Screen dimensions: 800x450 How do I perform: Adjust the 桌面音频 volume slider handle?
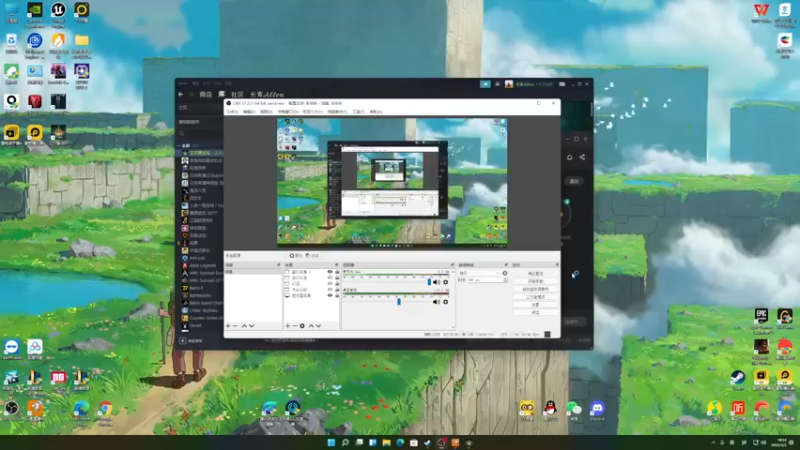(x=399, y=302)
